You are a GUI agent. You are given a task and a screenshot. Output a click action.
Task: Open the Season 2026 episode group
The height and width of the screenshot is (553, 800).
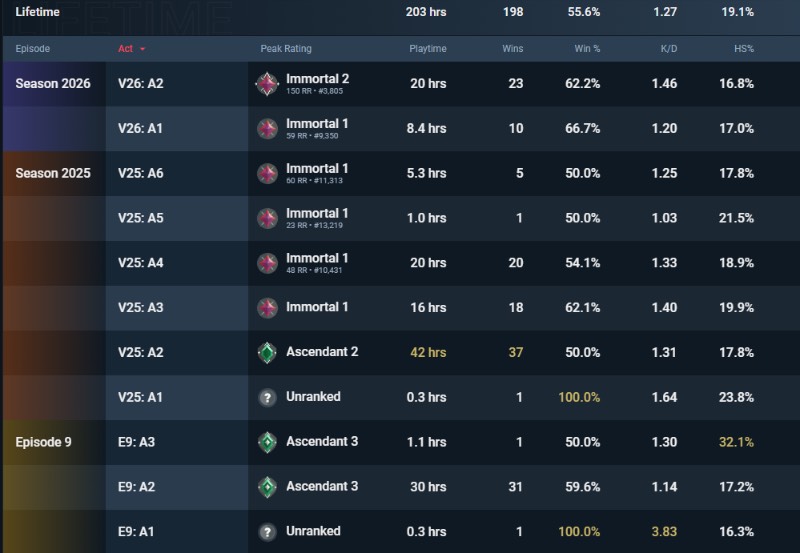53,84
